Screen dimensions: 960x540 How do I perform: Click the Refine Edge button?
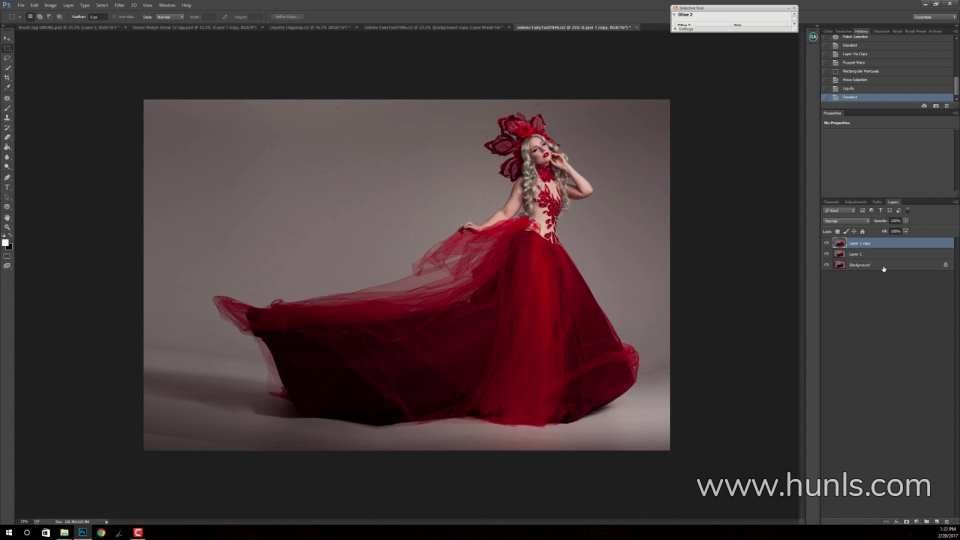coord(285,17)
